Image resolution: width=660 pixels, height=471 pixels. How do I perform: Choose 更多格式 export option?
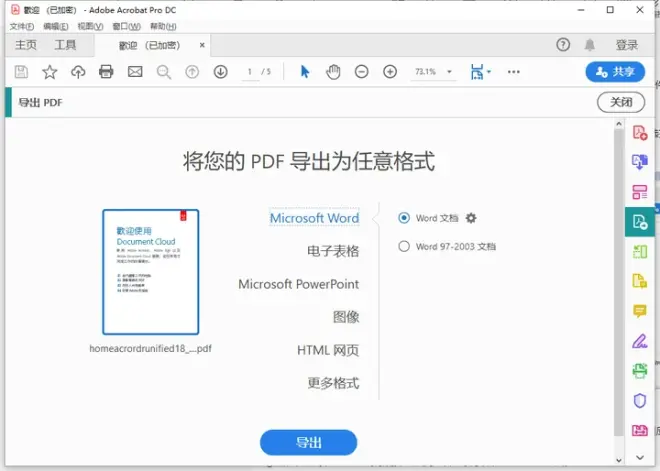(x=333, y=383)
